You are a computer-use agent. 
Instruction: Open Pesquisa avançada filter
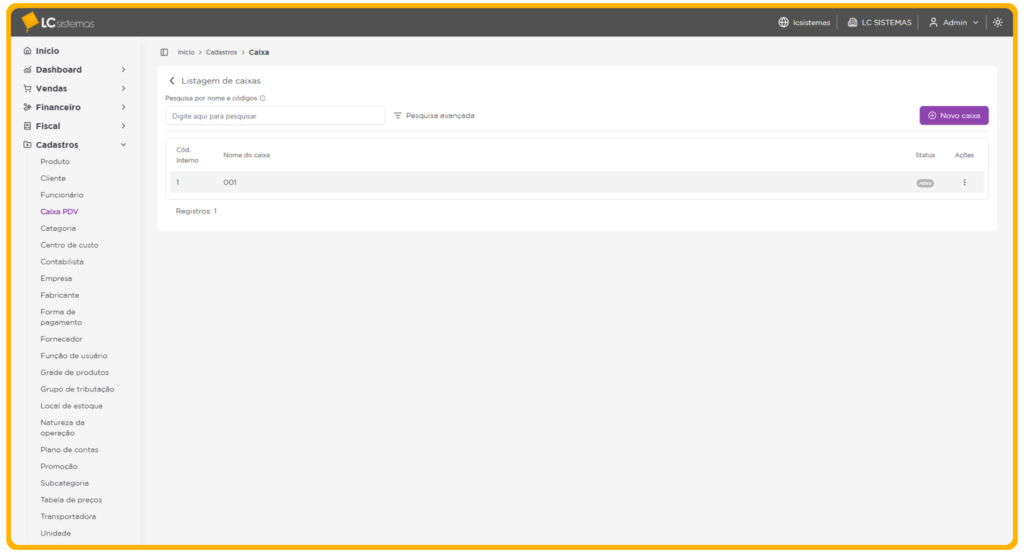[x=434, y=116]
